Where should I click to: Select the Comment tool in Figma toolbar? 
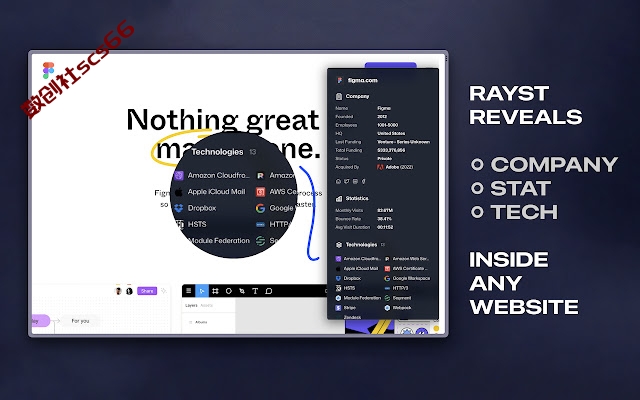[x=269, y=291]
